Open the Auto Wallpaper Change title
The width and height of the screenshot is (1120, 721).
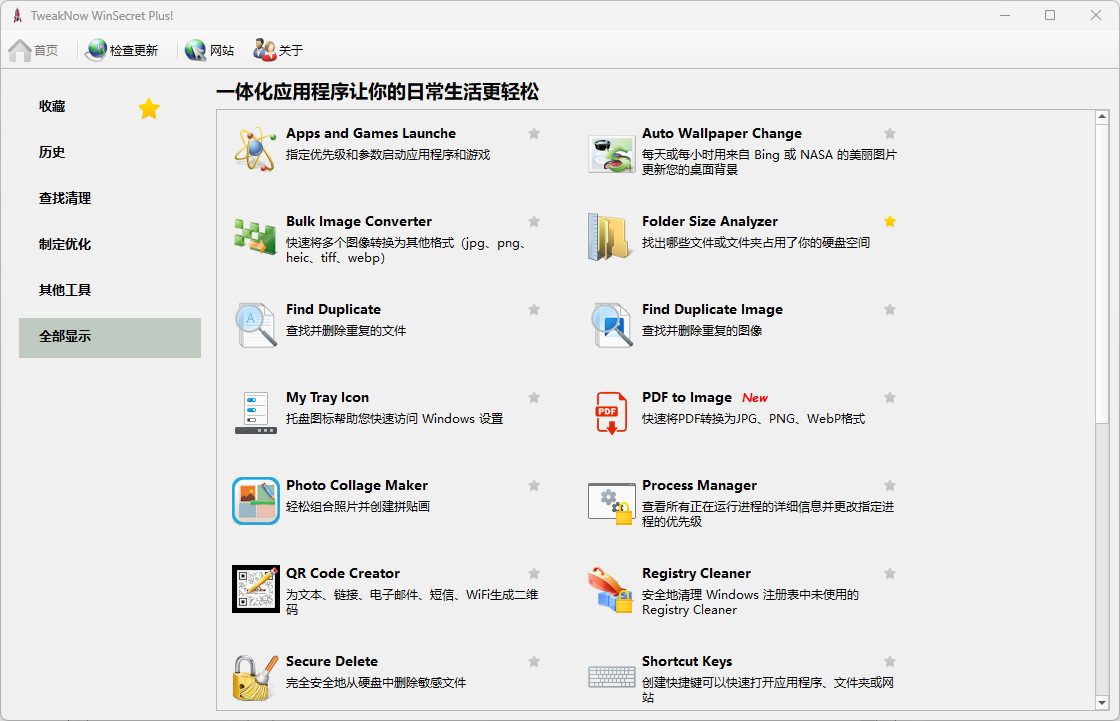(721, 134)
